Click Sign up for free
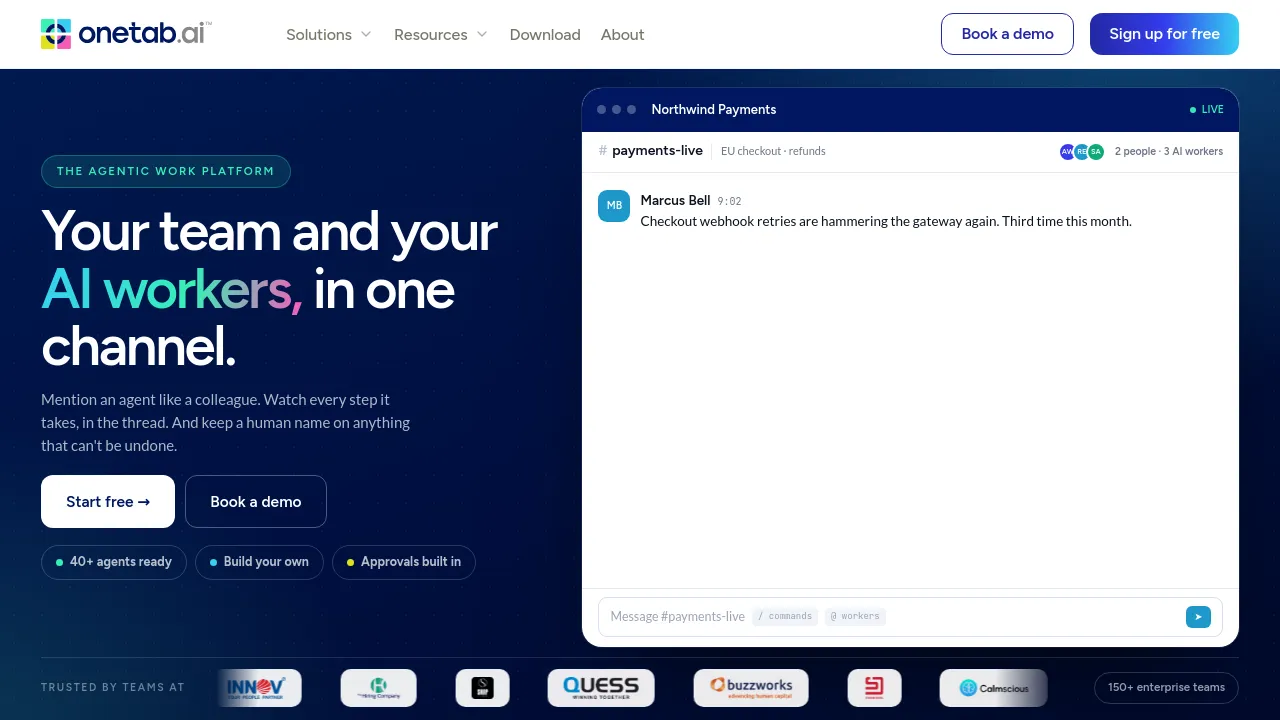 tap(1164, 34)
